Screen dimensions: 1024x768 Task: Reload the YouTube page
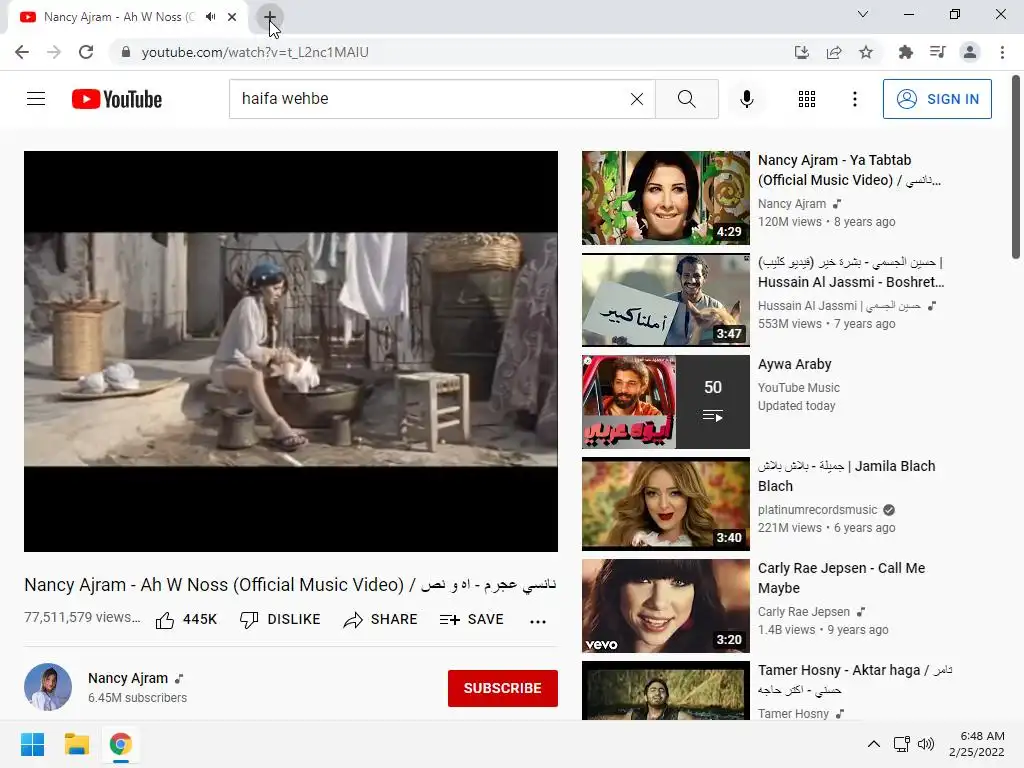(86, 52)
